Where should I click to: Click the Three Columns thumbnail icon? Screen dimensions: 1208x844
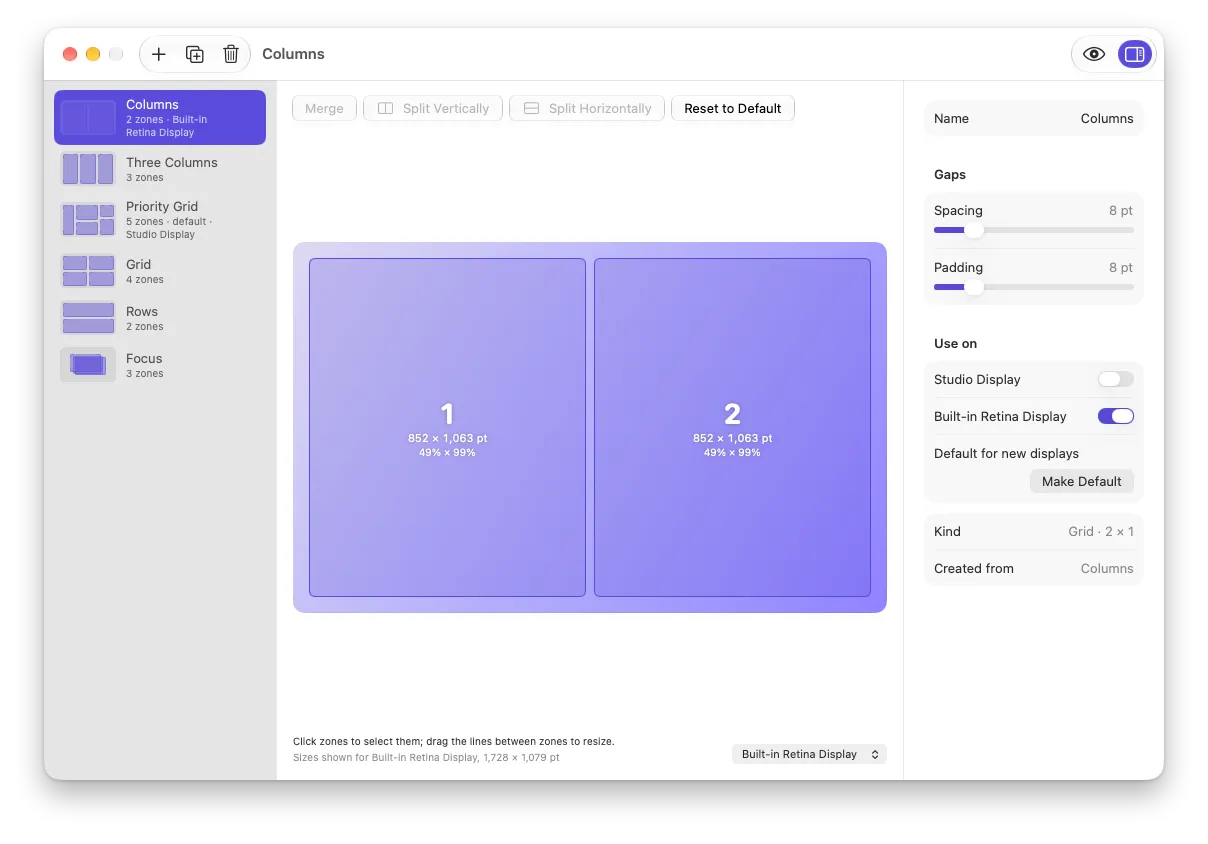click(x=88, y=169)
